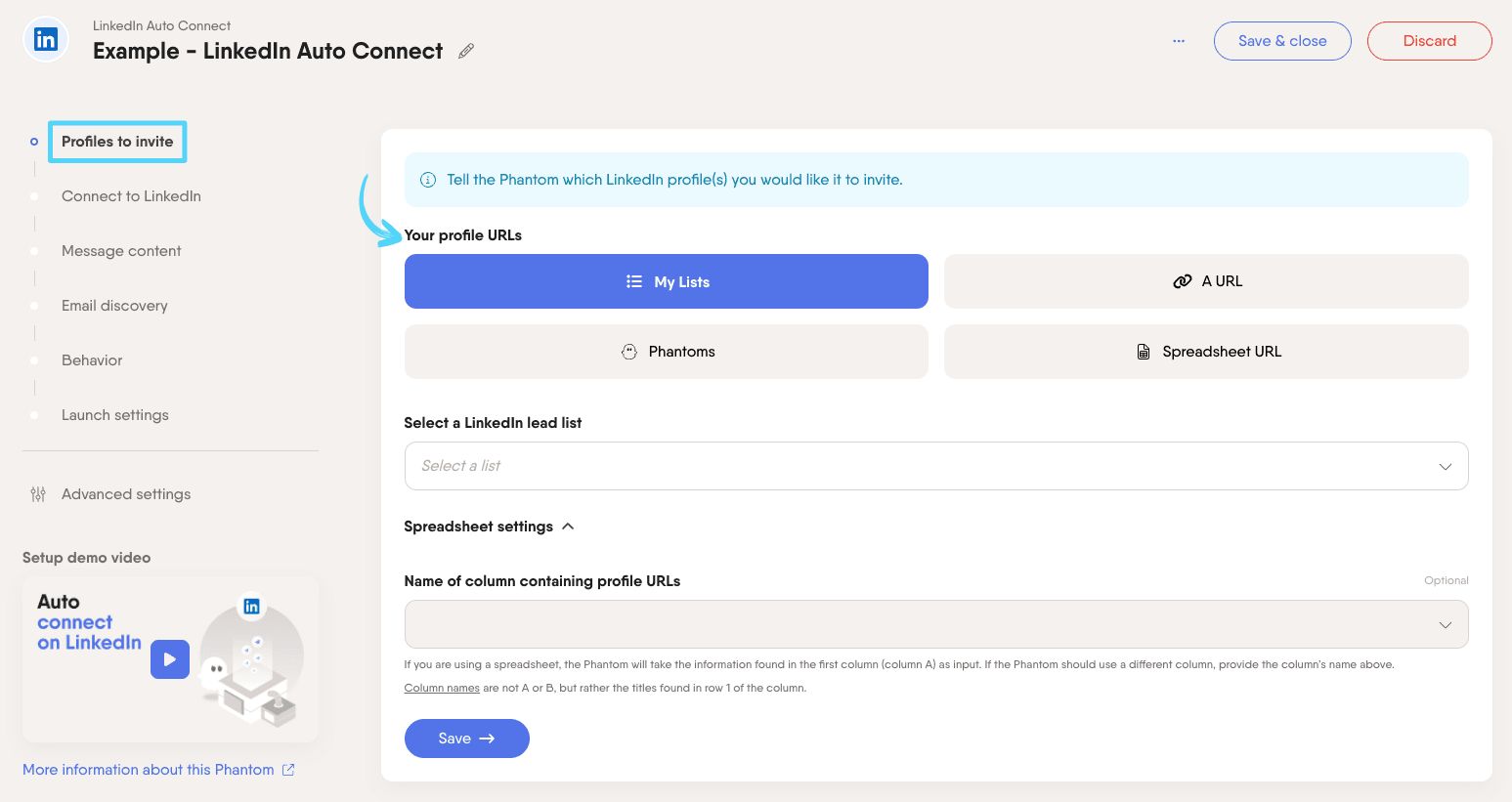Open the column name dropdown

point(935,624)
